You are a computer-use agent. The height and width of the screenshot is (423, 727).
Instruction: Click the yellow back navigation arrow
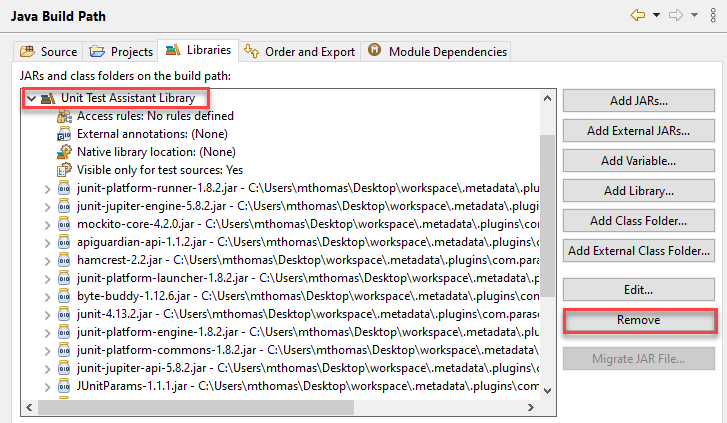pyautogui.click(x=638, y=15)
